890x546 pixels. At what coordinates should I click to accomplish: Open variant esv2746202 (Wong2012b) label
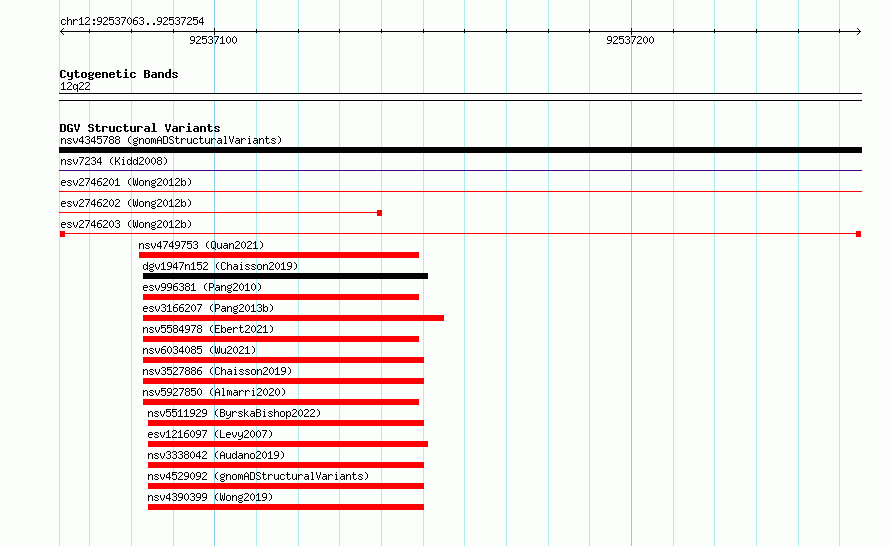[126, 203]
